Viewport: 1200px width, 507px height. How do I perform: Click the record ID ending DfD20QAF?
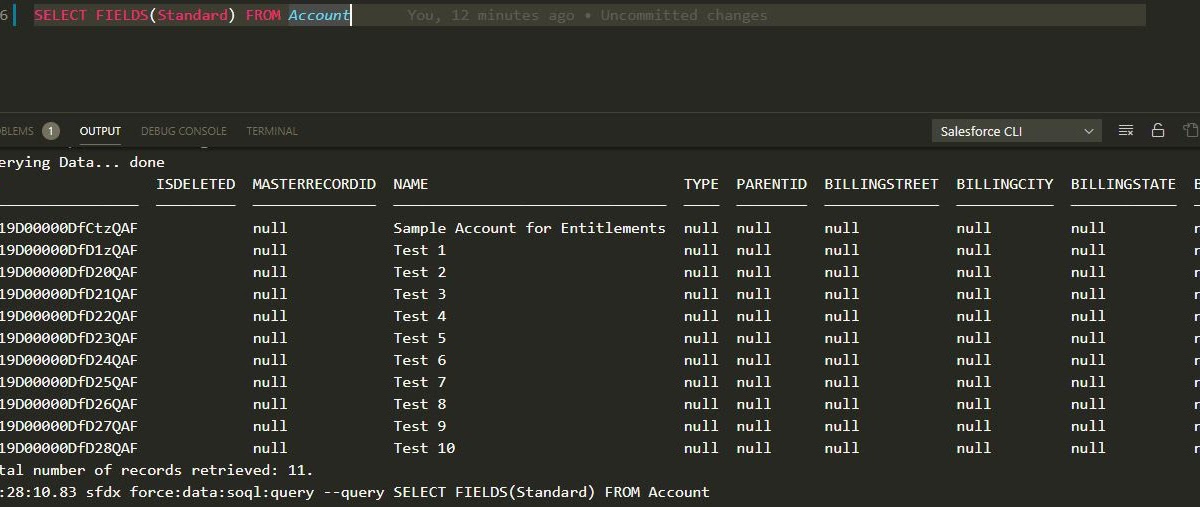69,272
